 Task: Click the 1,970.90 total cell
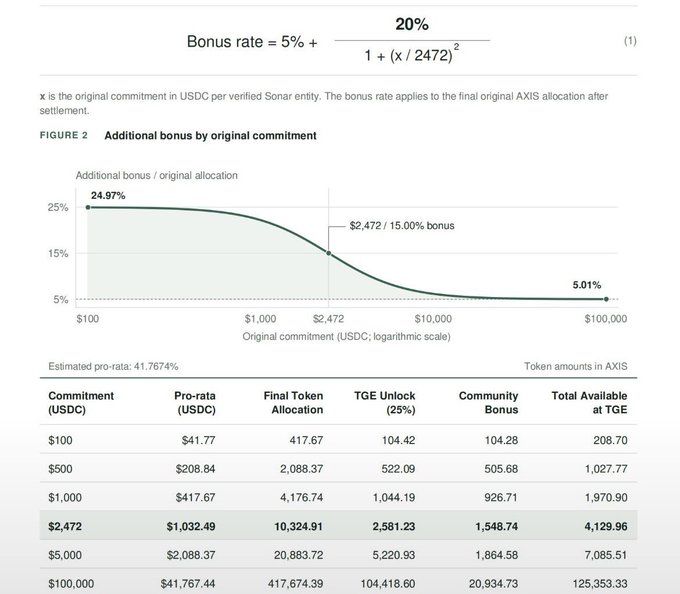(606, 497)
